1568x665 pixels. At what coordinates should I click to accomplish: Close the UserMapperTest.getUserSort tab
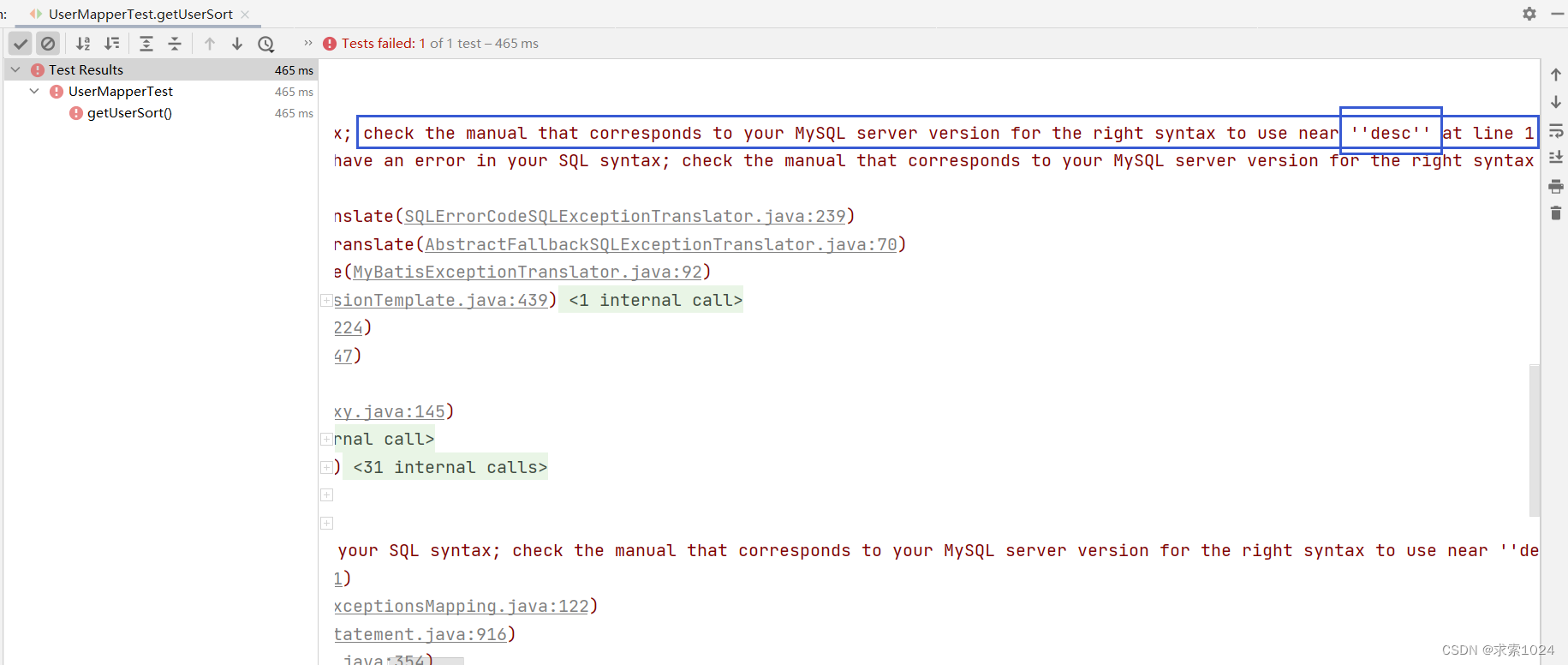pos(245,14)
